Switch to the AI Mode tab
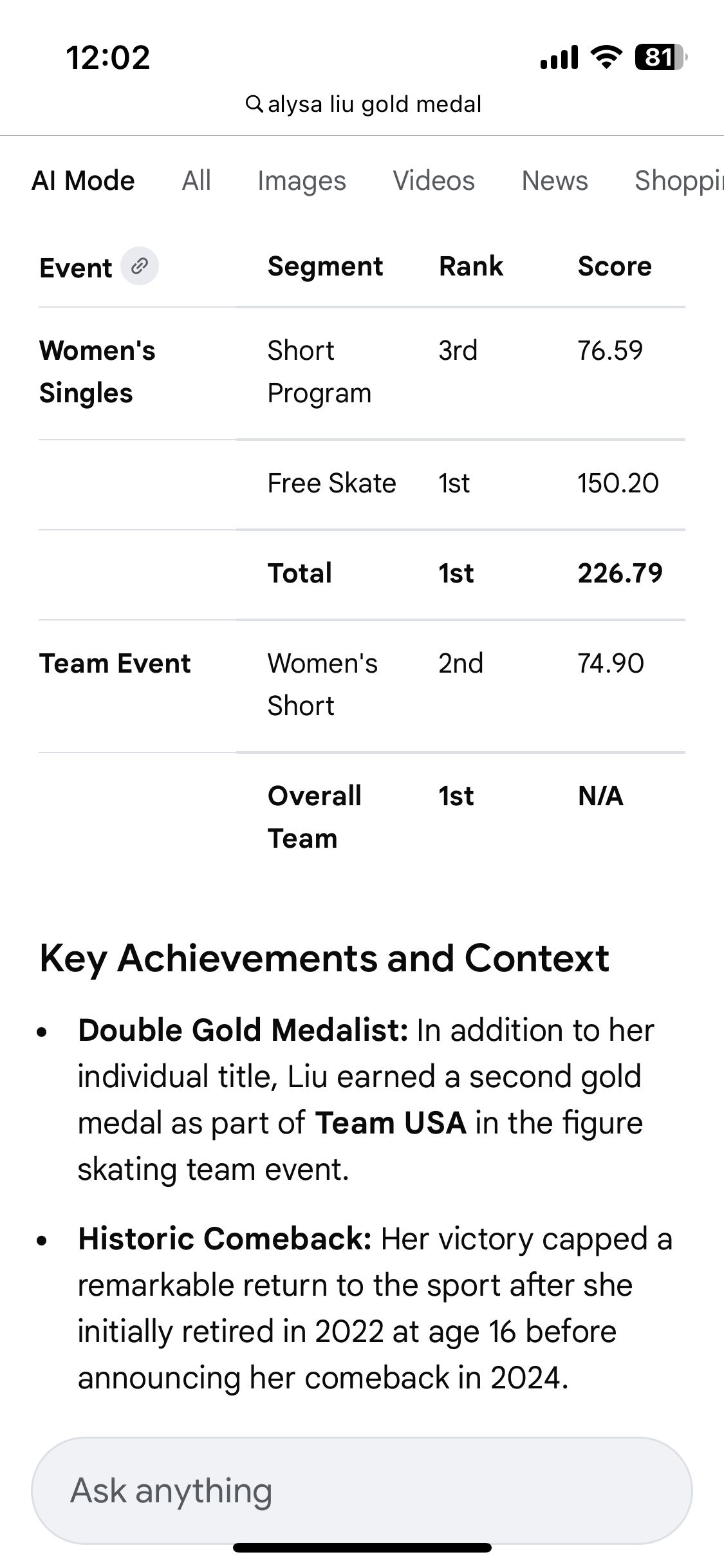 (x=83, y=181)
